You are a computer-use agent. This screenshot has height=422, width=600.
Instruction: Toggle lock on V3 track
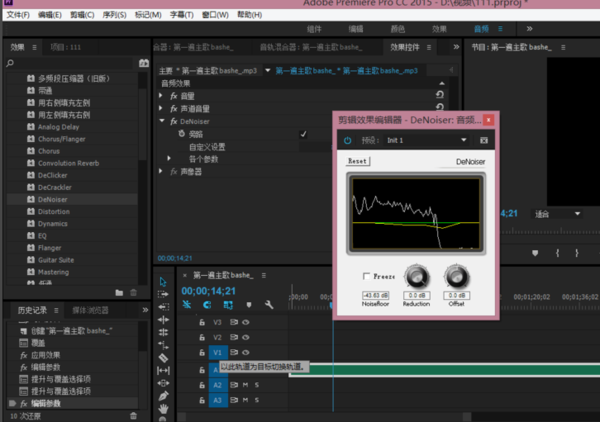tap(202, 322)
